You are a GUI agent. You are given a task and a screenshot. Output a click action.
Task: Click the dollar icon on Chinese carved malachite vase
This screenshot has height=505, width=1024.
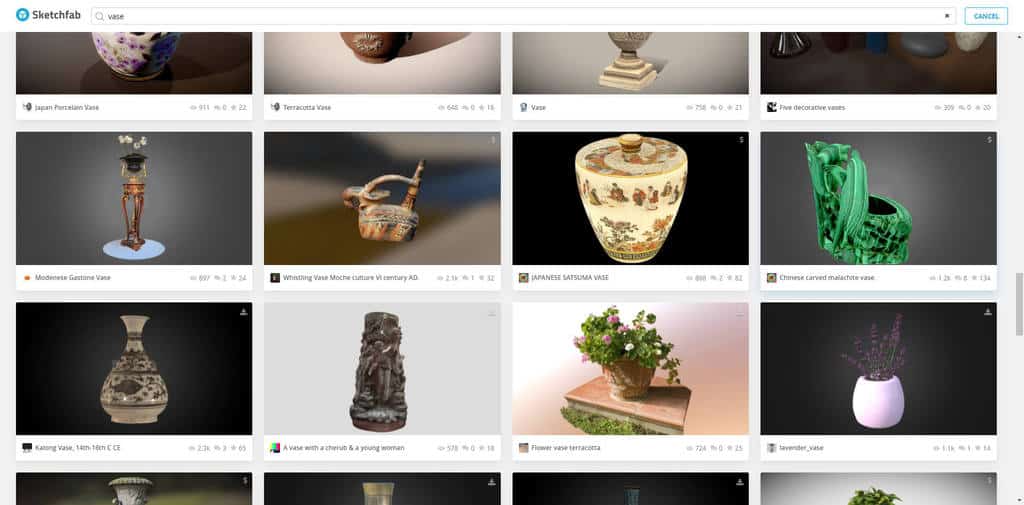point(989,140)
